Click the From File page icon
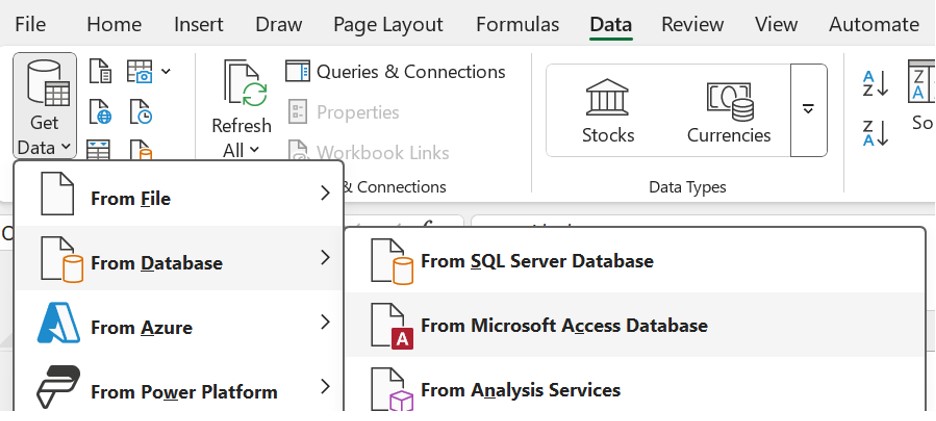The height and width of the screenshot is (421, 936). click(57, 193)
